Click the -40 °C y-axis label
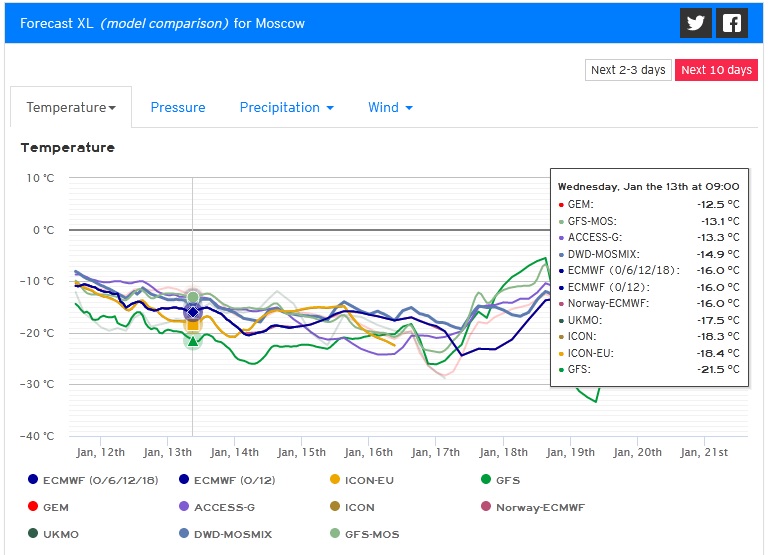Viewport: 769px width, 555px height. (37, 436)
